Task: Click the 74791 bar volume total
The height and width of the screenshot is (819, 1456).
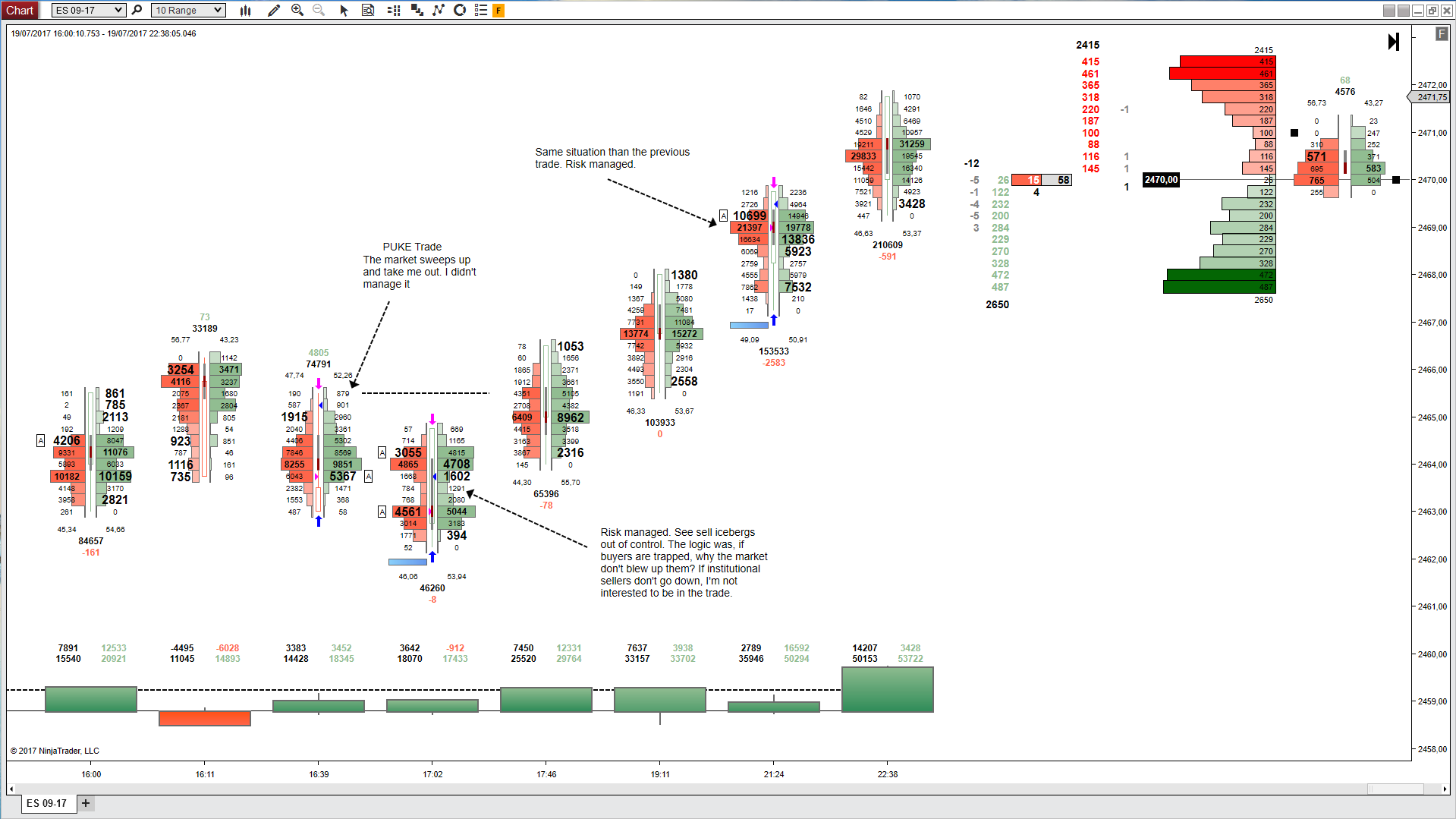Action: (x=319, y=364)
